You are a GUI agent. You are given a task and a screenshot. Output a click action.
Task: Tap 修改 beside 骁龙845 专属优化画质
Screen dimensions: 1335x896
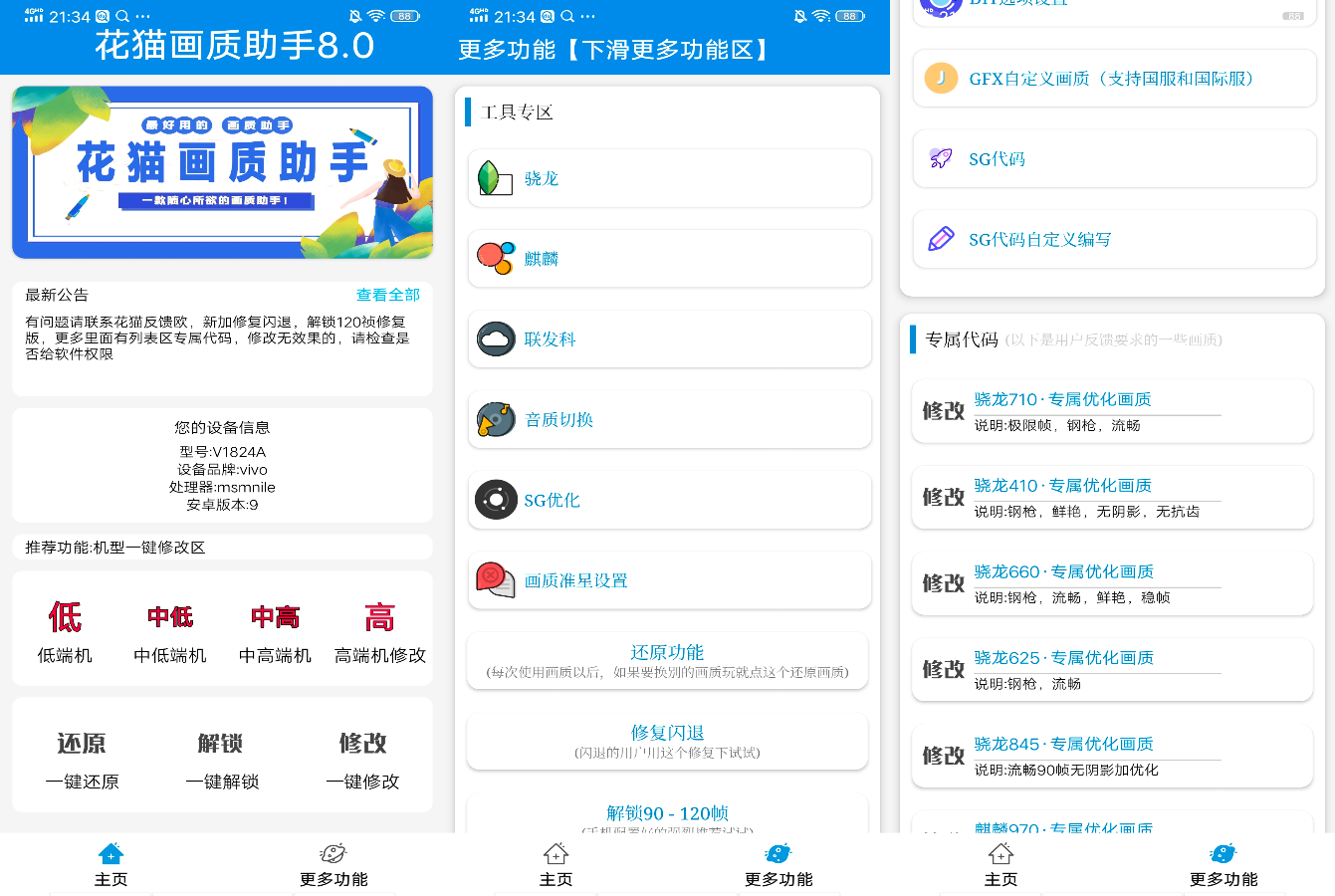(x=944, y=756)
